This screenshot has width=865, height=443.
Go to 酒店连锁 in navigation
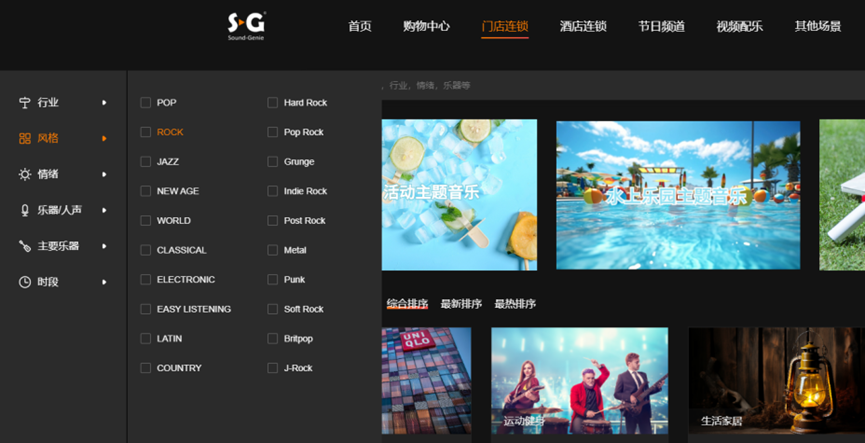click(583, 26)
